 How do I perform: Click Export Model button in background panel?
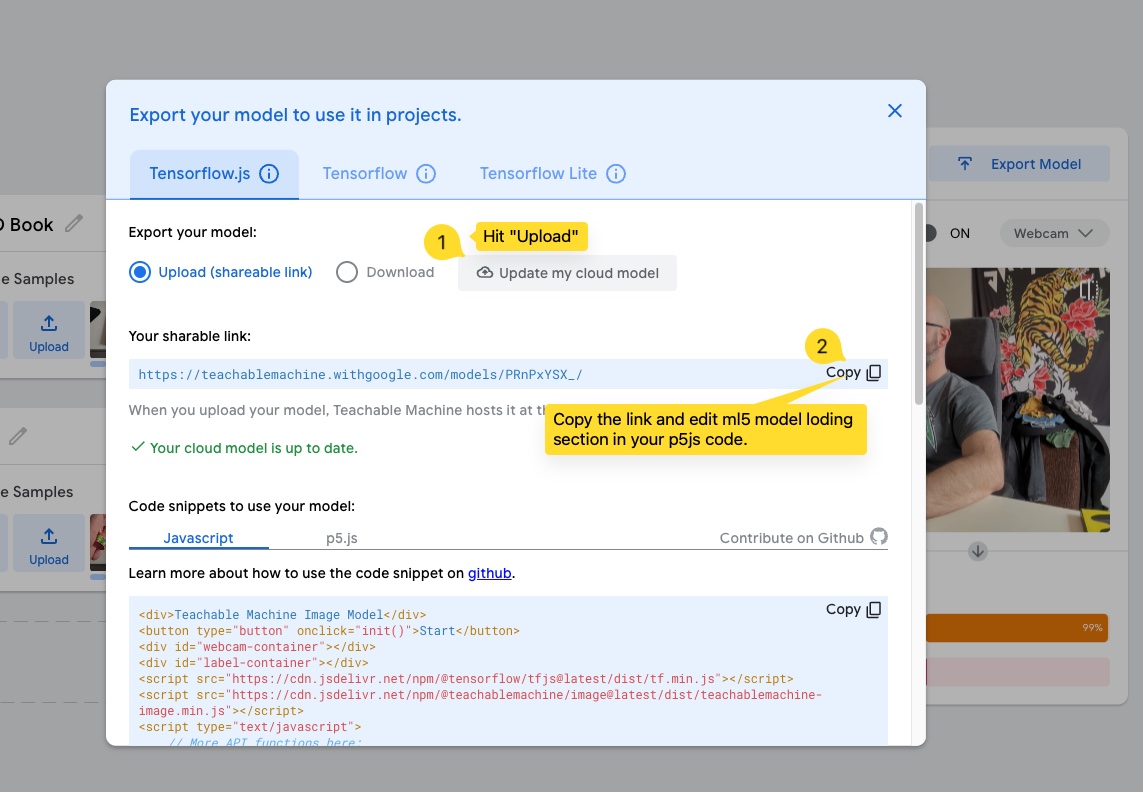[1019, 164]
